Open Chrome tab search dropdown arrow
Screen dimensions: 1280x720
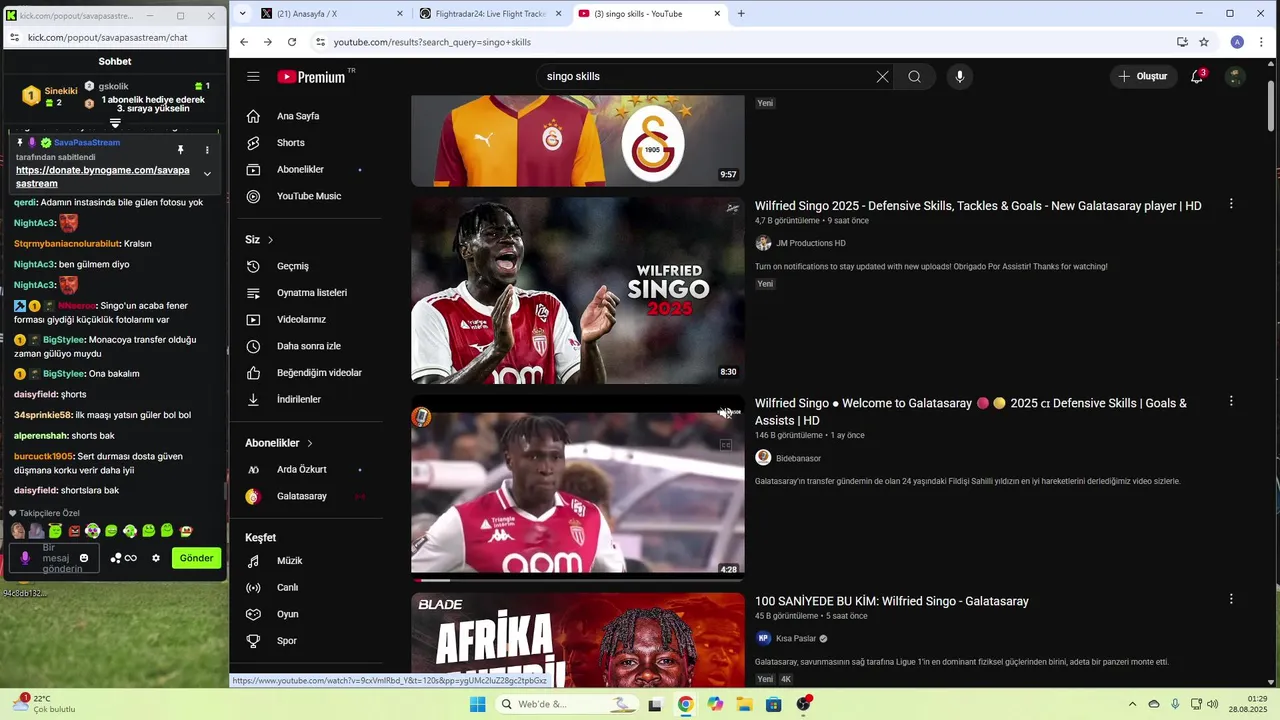tap(242, 14)
